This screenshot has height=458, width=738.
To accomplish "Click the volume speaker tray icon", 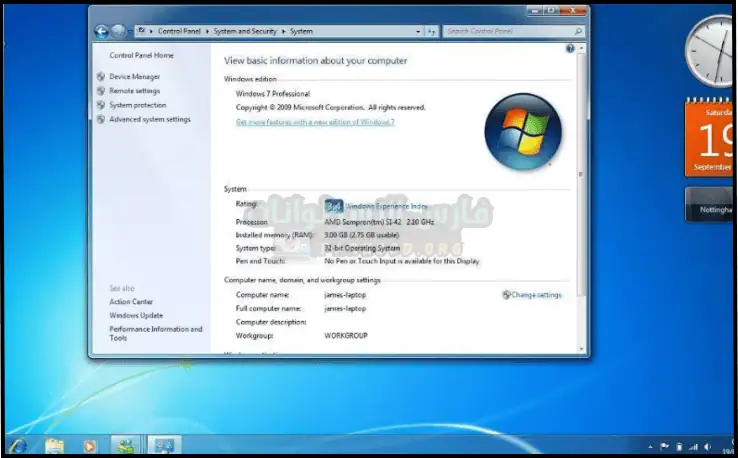I will click(x=707, y=446).
